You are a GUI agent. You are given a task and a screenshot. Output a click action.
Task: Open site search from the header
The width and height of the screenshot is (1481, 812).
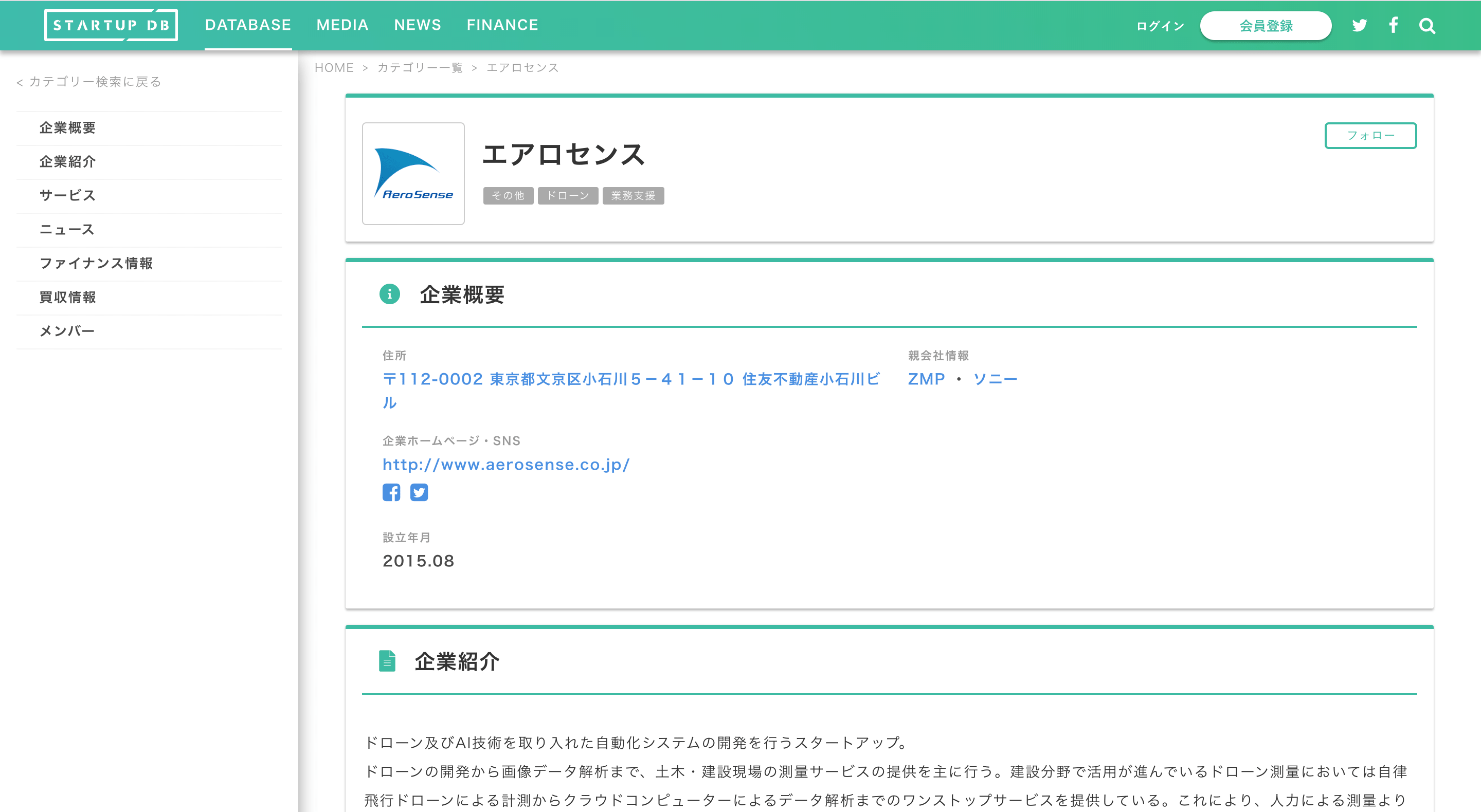[1427, 25]
